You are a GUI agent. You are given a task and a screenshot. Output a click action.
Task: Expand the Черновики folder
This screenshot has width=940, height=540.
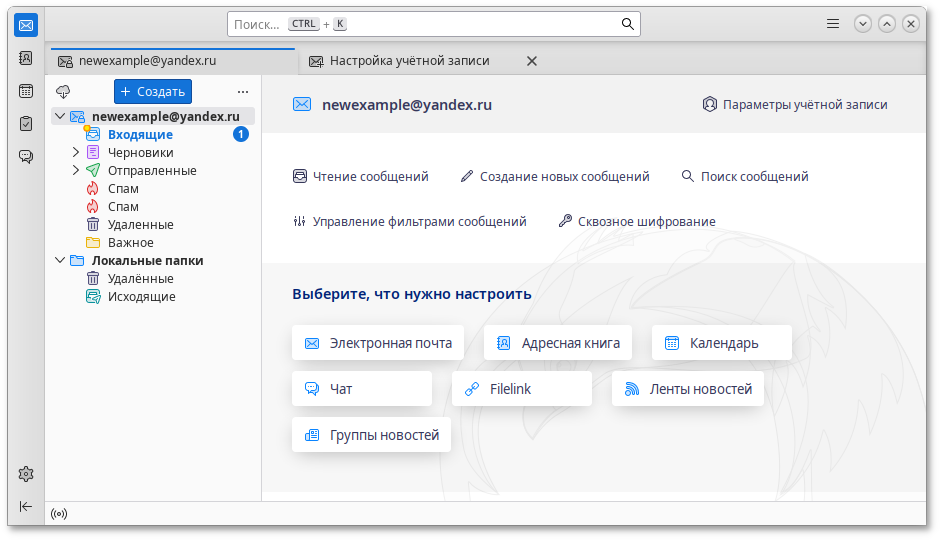[x=76, y=152]
